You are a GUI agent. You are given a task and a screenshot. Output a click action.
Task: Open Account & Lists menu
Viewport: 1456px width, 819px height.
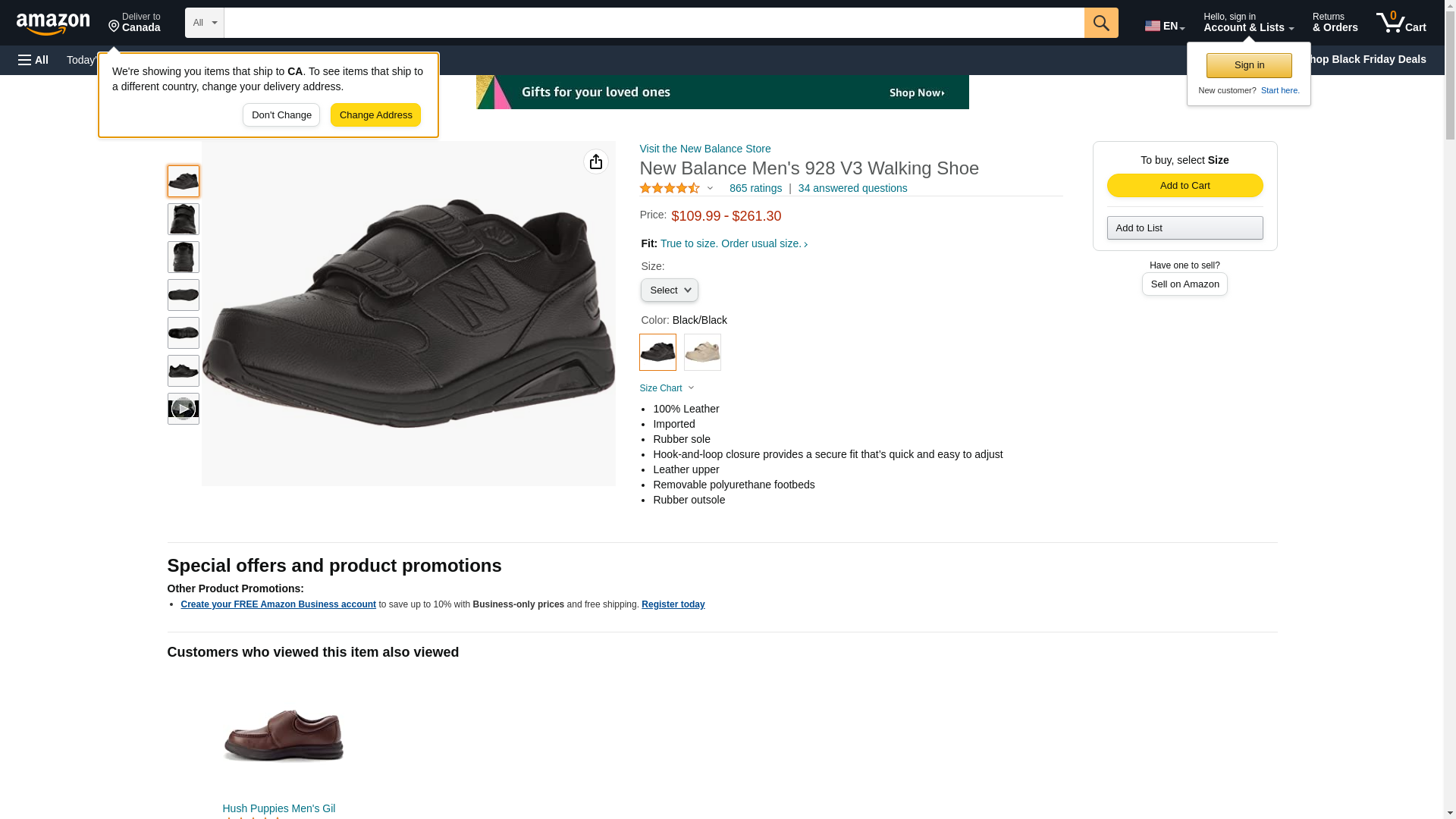(x=1248, y=23)
